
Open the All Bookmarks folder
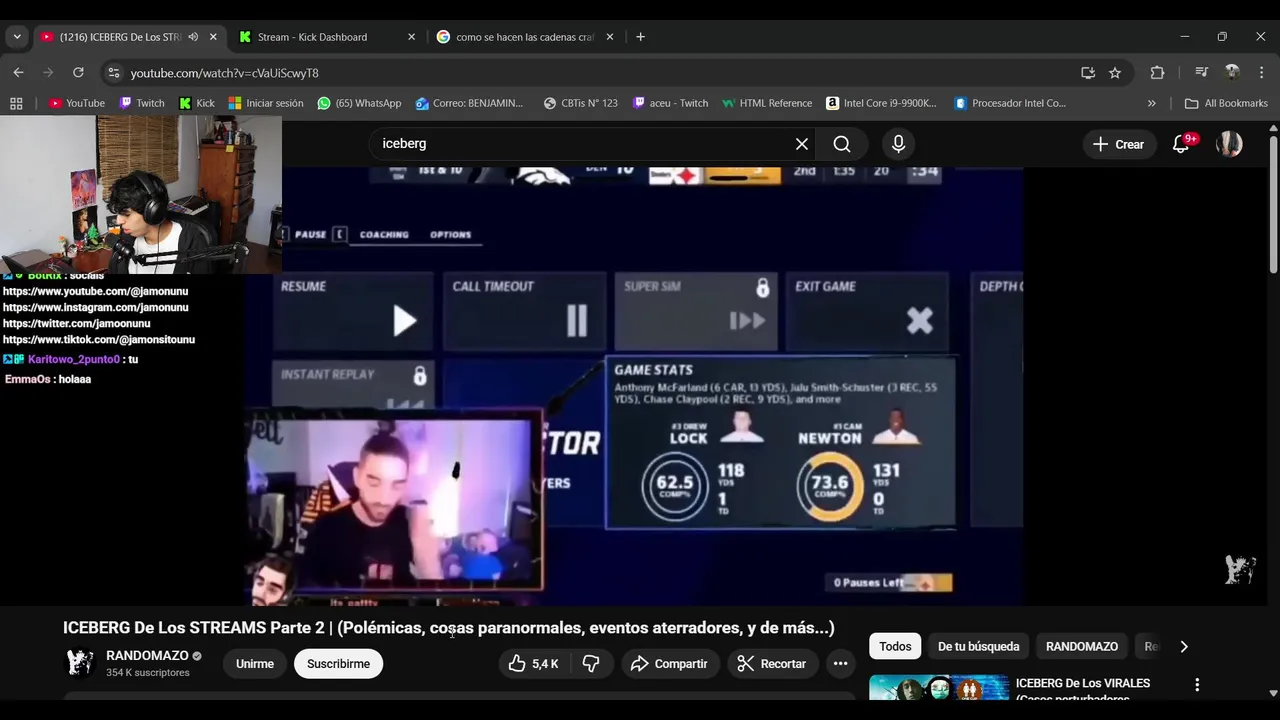click(1226, 103)
